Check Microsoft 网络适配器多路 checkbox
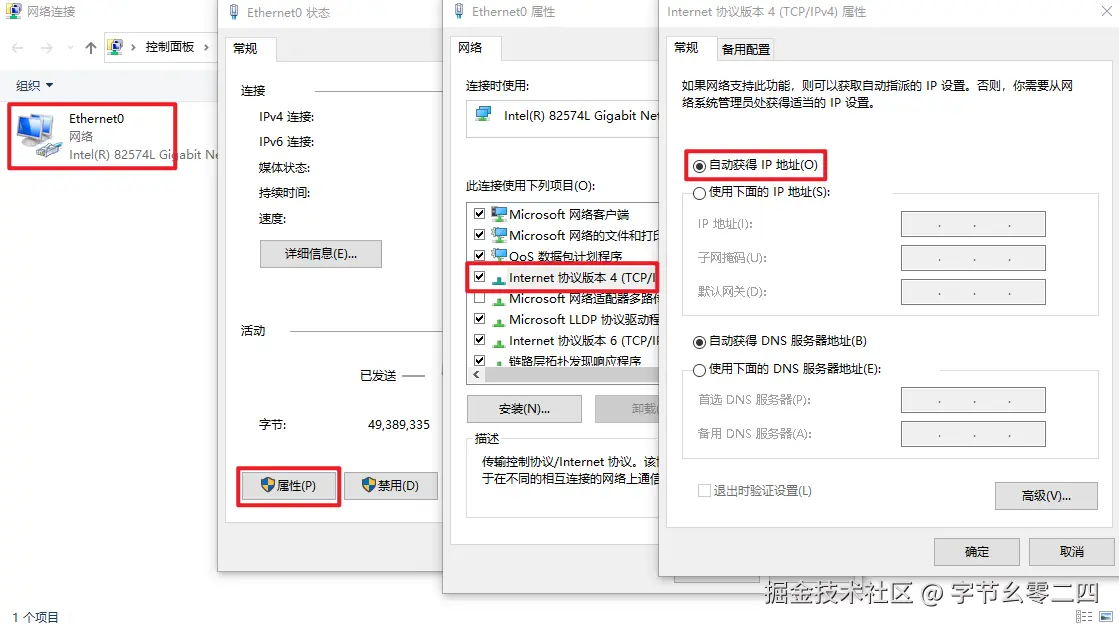The image size is (1119, 626). click(480, 298)
